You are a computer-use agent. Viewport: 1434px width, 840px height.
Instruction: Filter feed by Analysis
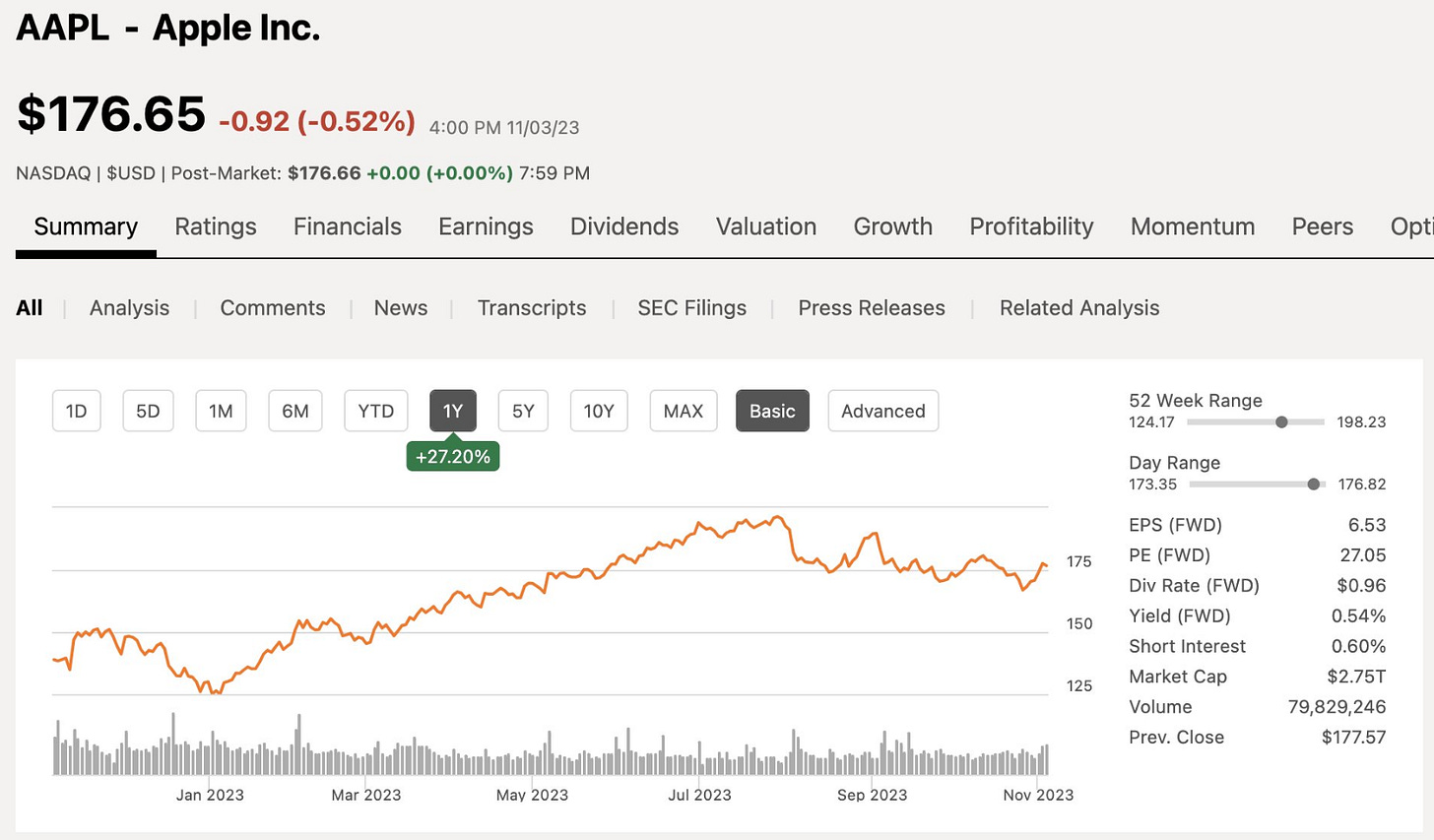[129, 308]
